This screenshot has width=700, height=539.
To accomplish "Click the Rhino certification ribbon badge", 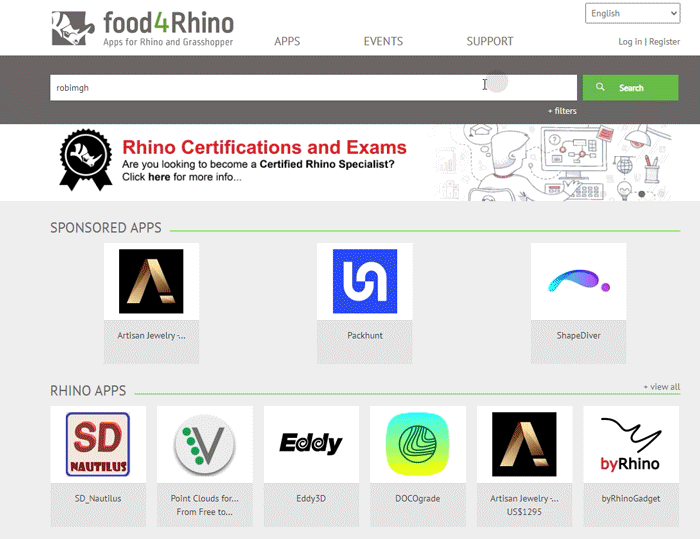I will click(x=86, y=160).
